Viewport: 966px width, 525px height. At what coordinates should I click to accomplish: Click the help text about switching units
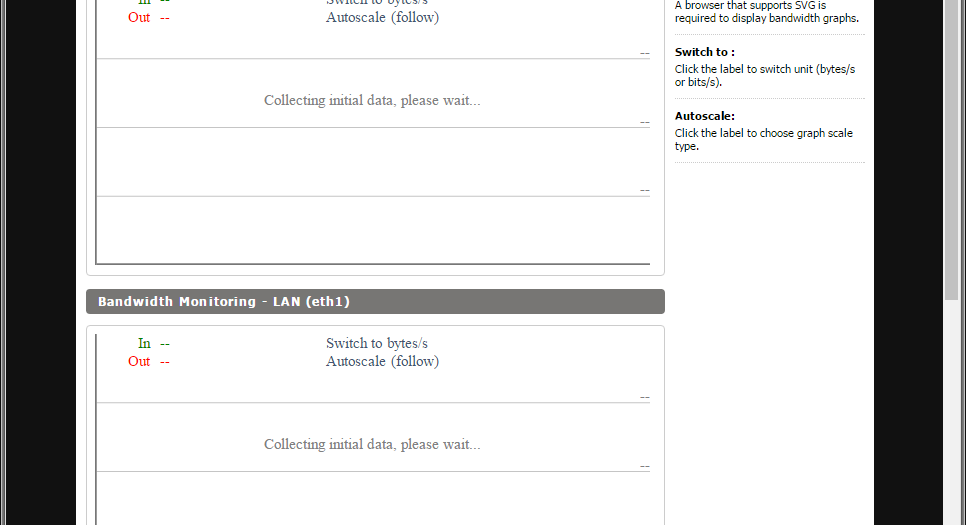point(764,76)
